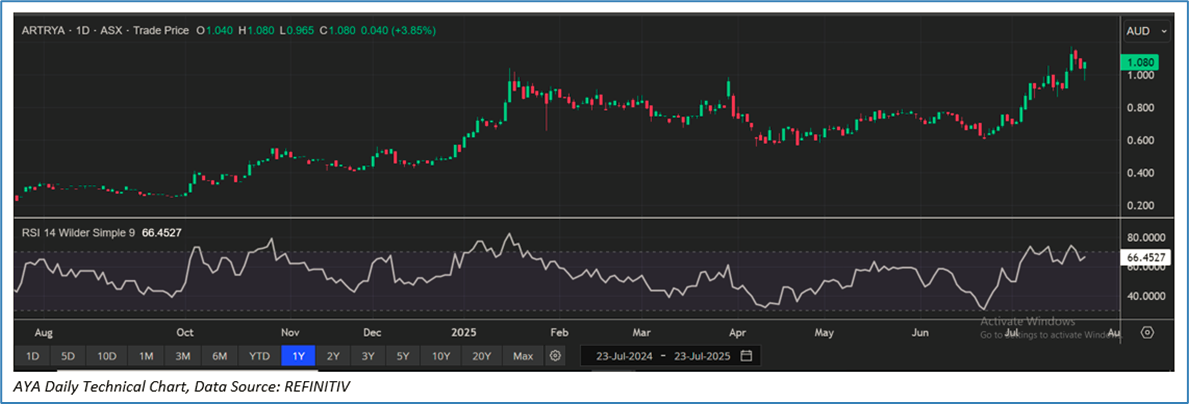Select the 5Y time range
1189x404 pixels.
click(403, 356)
